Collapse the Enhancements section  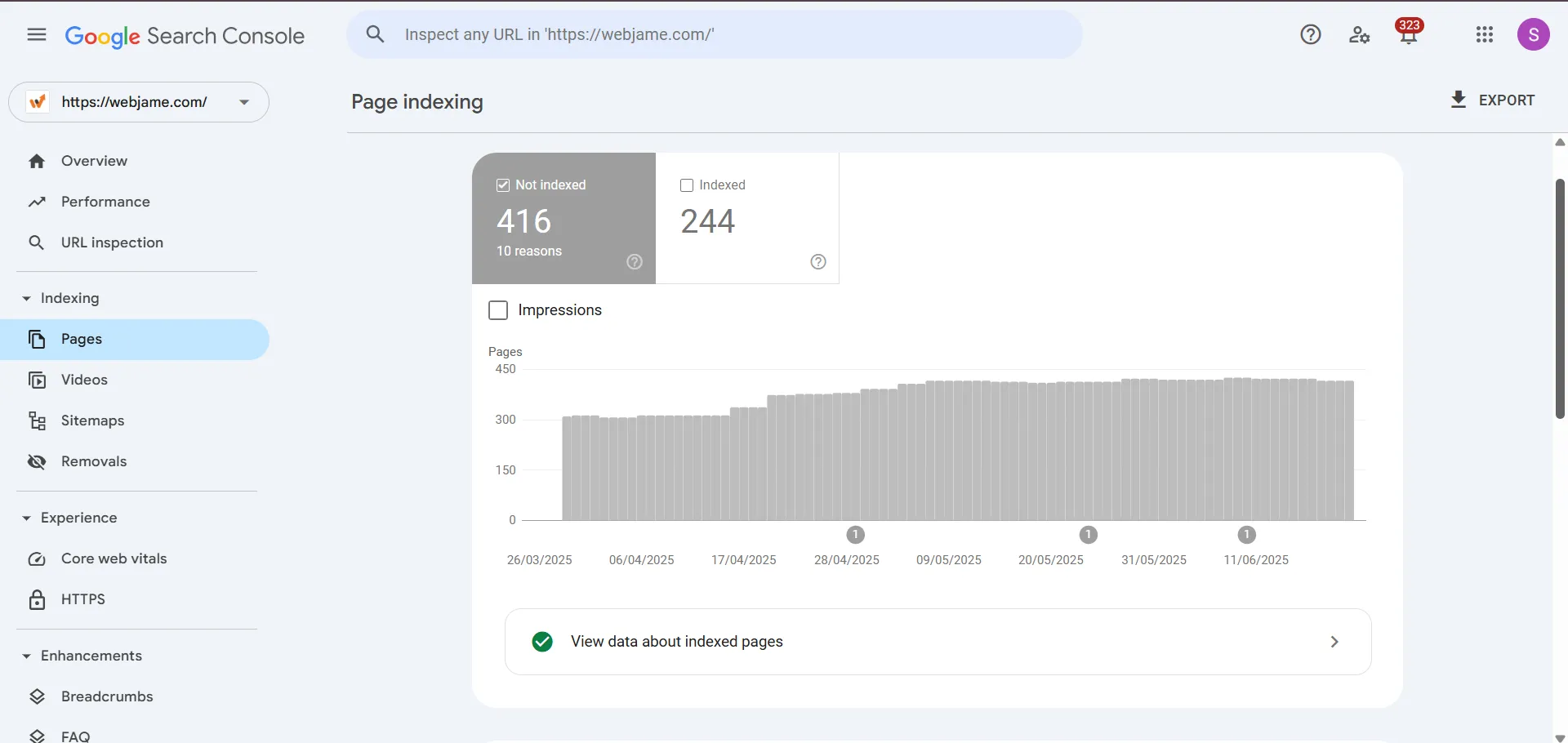(26, 656)
